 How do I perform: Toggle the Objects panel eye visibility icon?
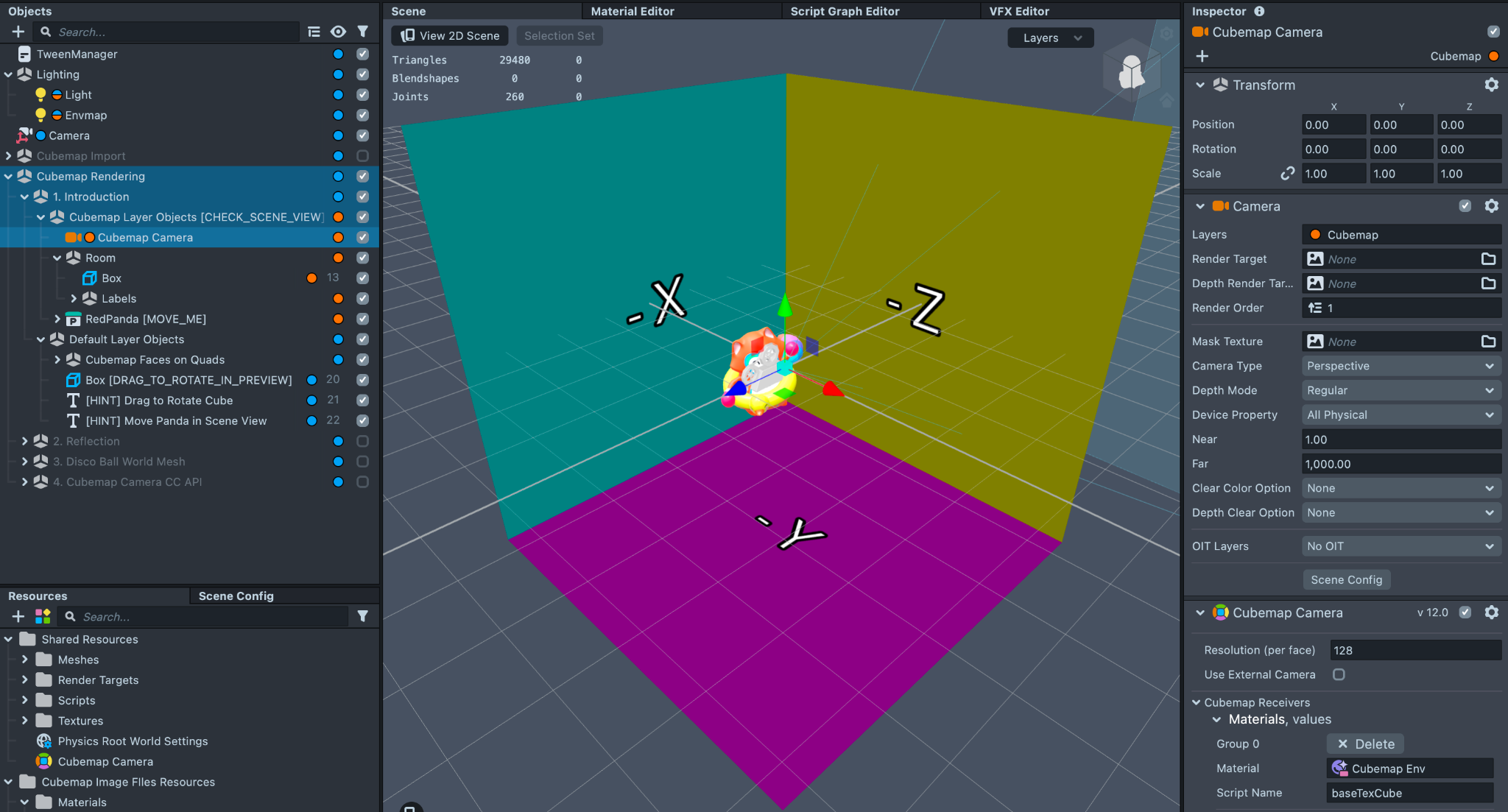click(x=338, y=32)
